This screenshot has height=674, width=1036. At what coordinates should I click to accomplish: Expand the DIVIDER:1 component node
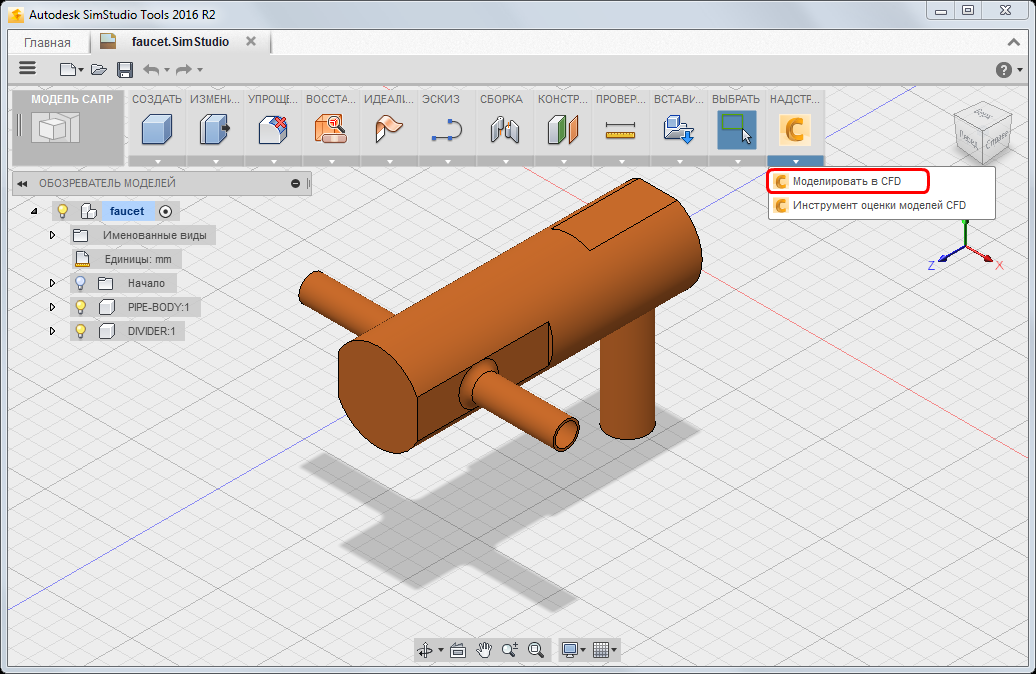pyautogui.click(x=52, y=331)
